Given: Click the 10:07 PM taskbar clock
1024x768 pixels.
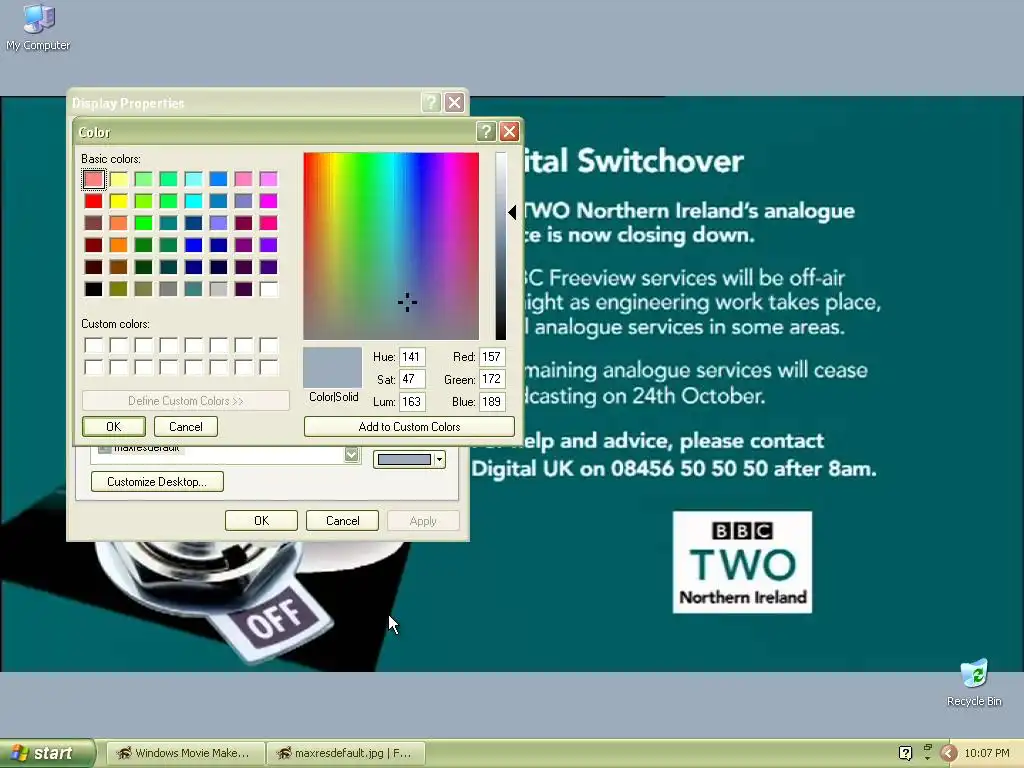Looking at the screenshot, I should (986, 753).
